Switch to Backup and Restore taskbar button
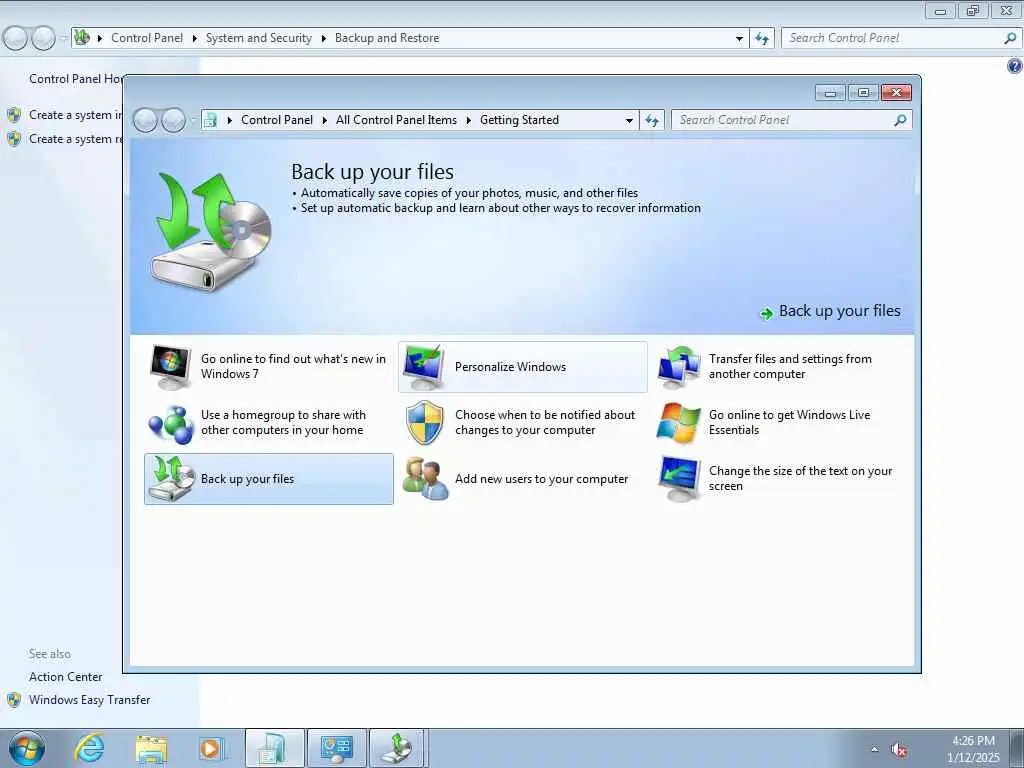 (398, 748)
